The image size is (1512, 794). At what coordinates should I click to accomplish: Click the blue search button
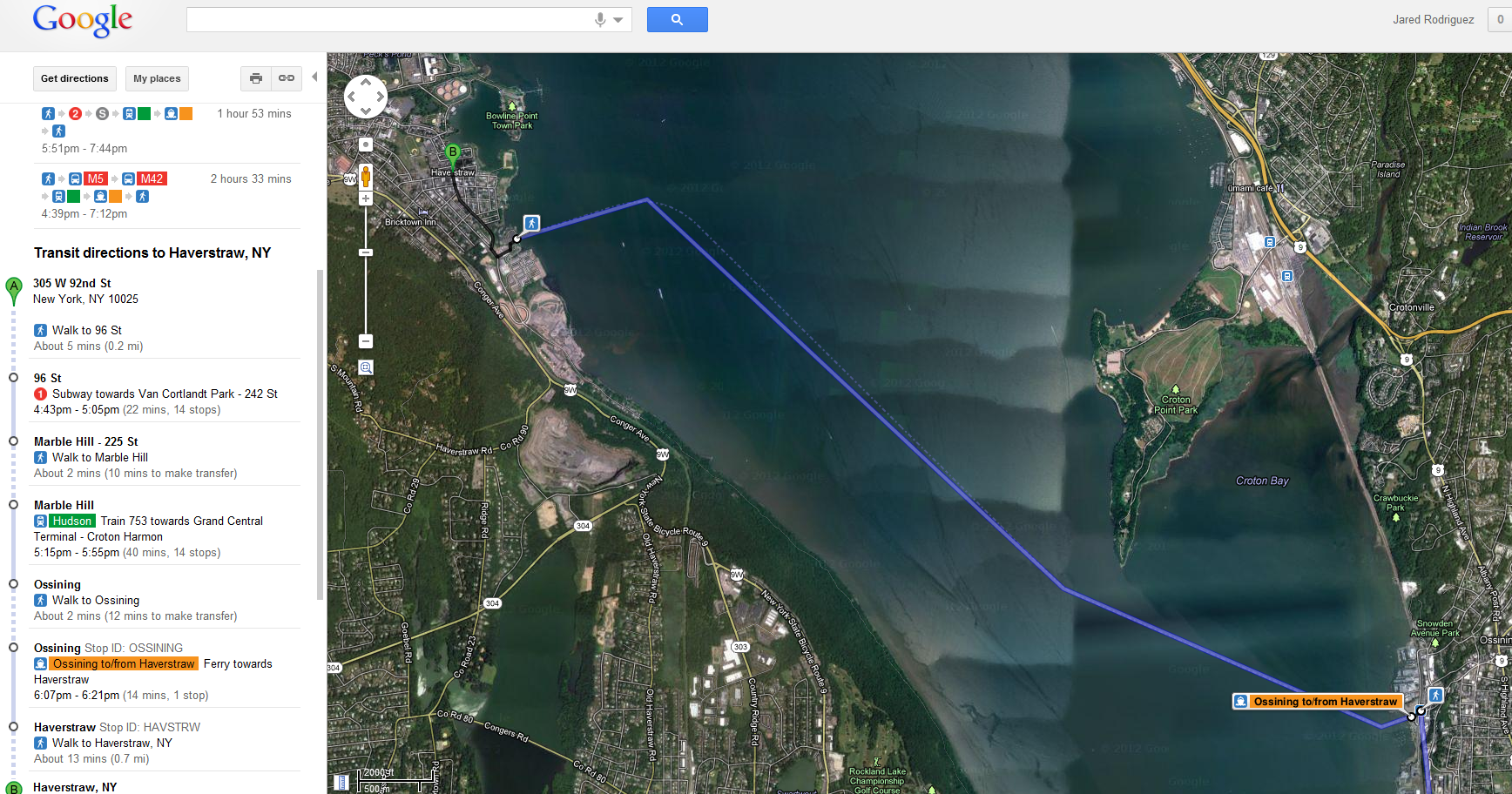[677, 19]
